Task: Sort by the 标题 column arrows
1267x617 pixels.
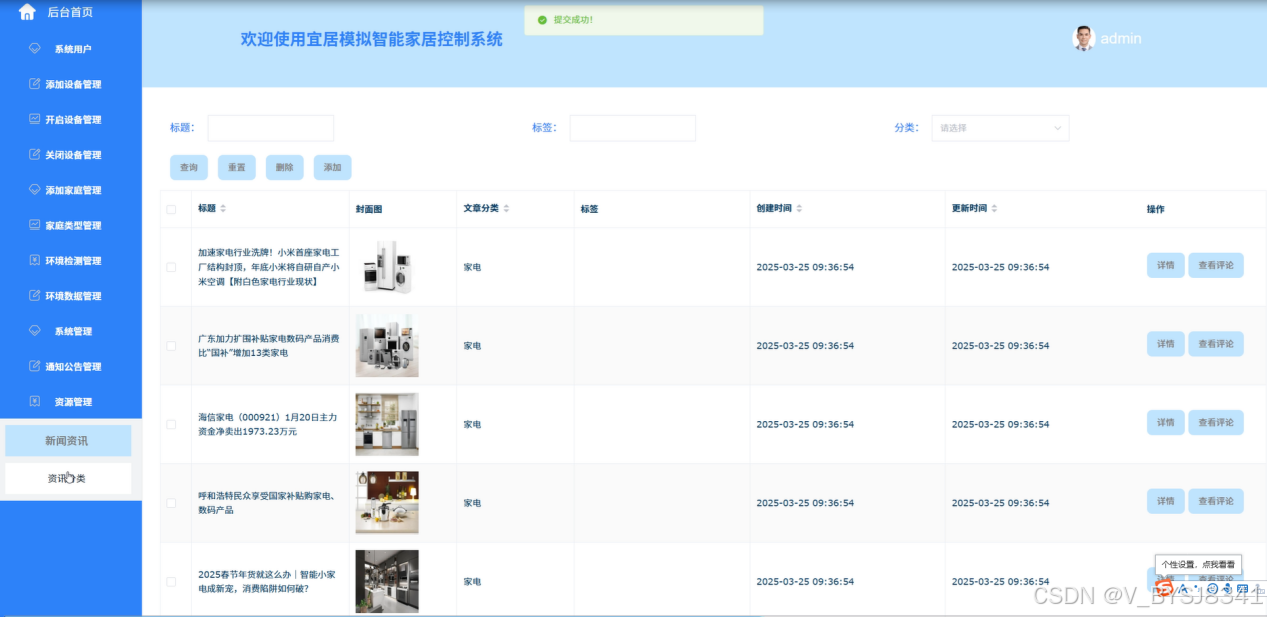Action: [x=223, y=208]
